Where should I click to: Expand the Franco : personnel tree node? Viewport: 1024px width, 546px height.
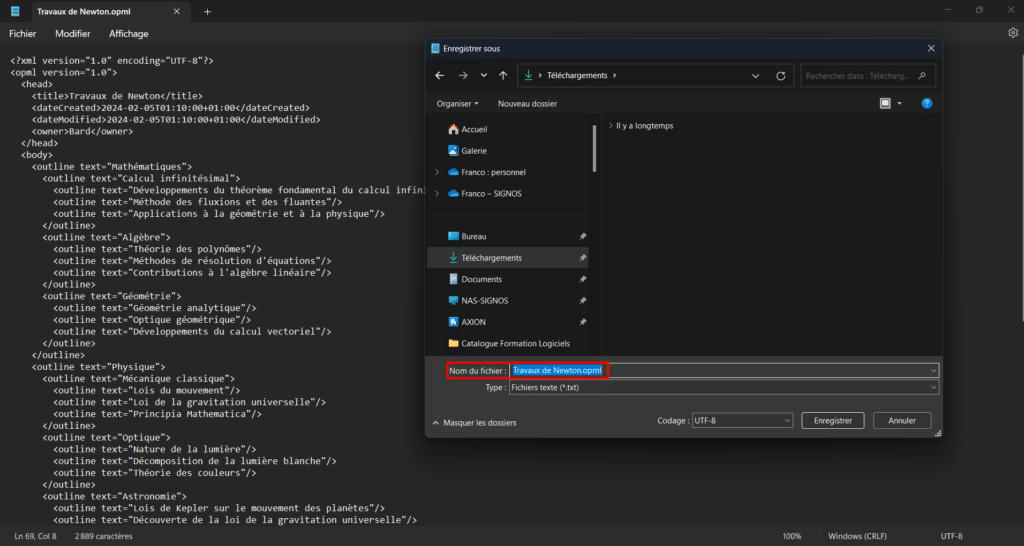point(437,172)
